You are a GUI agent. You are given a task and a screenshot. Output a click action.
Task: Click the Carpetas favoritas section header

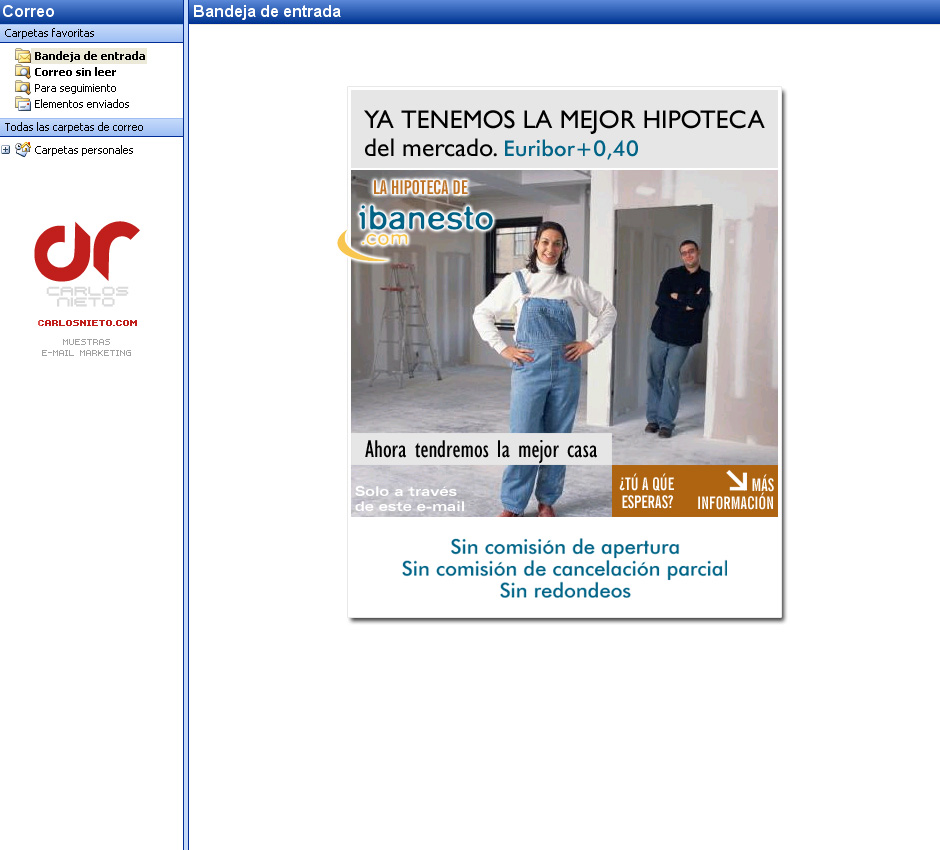click(92, 33)
